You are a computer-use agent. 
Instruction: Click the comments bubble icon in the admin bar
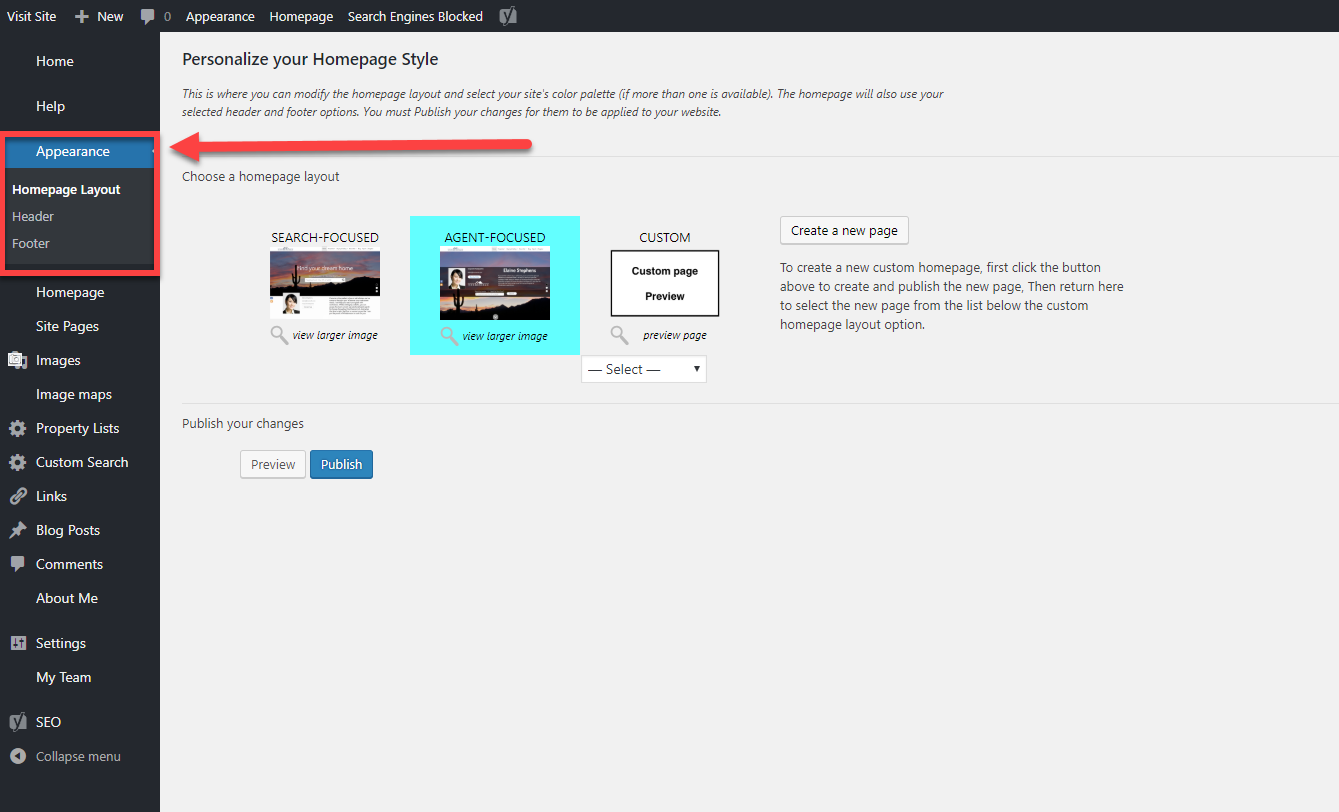pyautogui.click(x=148, y=16)
